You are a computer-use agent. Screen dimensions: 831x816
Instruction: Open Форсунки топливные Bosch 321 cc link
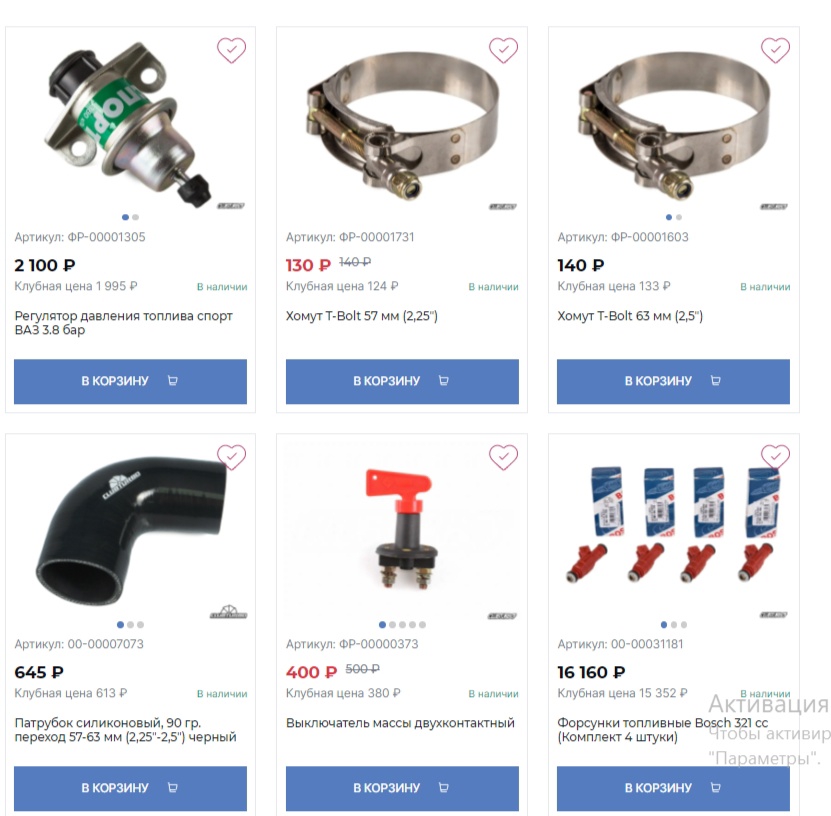(662, 730)
